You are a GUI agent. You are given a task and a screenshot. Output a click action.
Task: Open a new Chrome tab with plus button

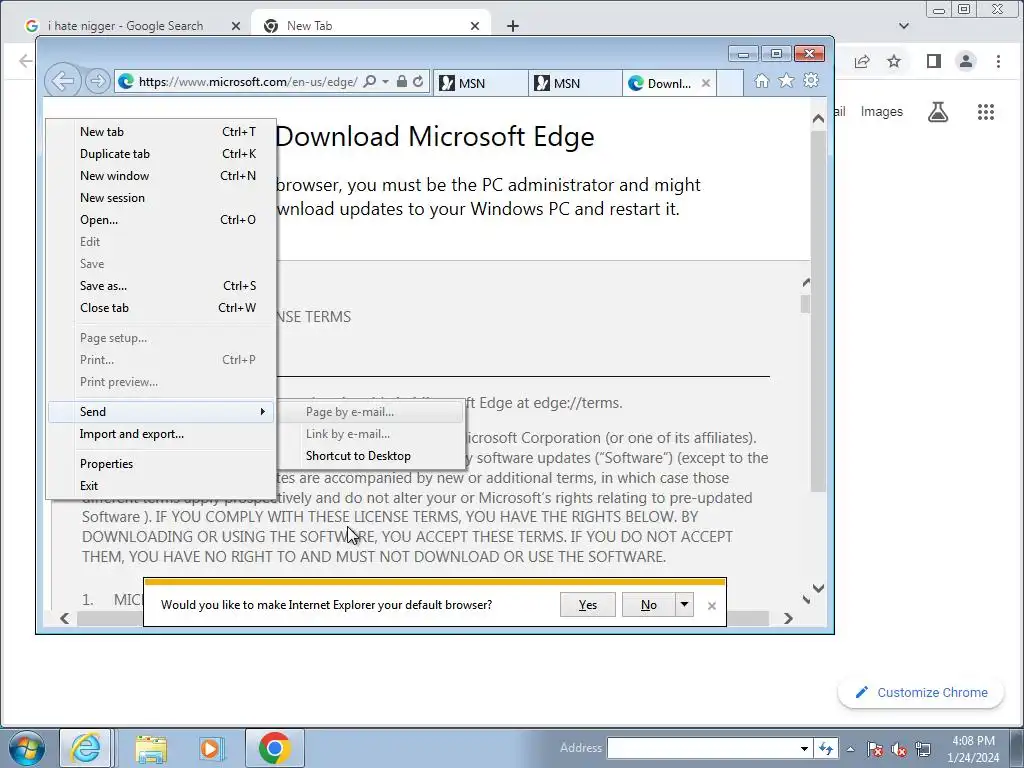pyautogui.click(x=513, y=26)
